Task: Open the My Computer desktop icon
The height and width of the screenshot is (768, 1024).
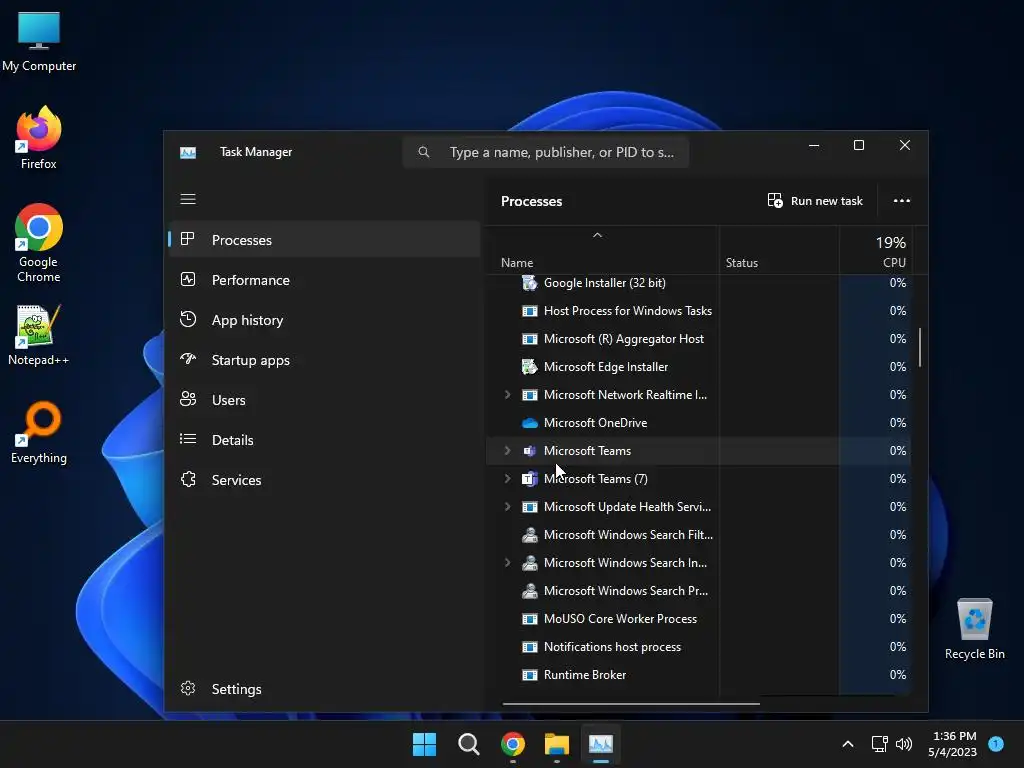Action: click(x=39, y=40)
